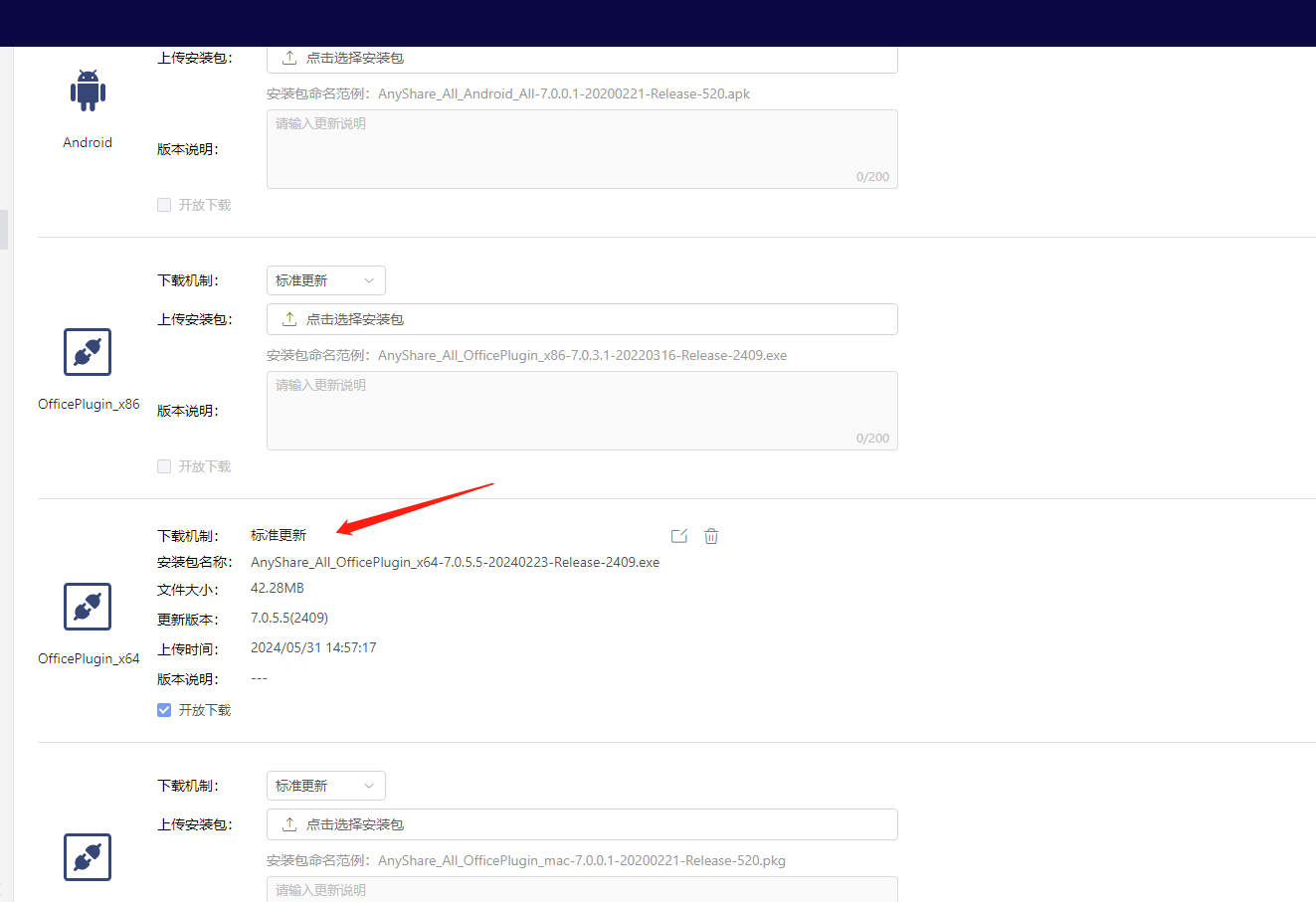Toggle 开放下载 checkbox under OfficePlugin_x86
1316x902 pixels.
164,466
